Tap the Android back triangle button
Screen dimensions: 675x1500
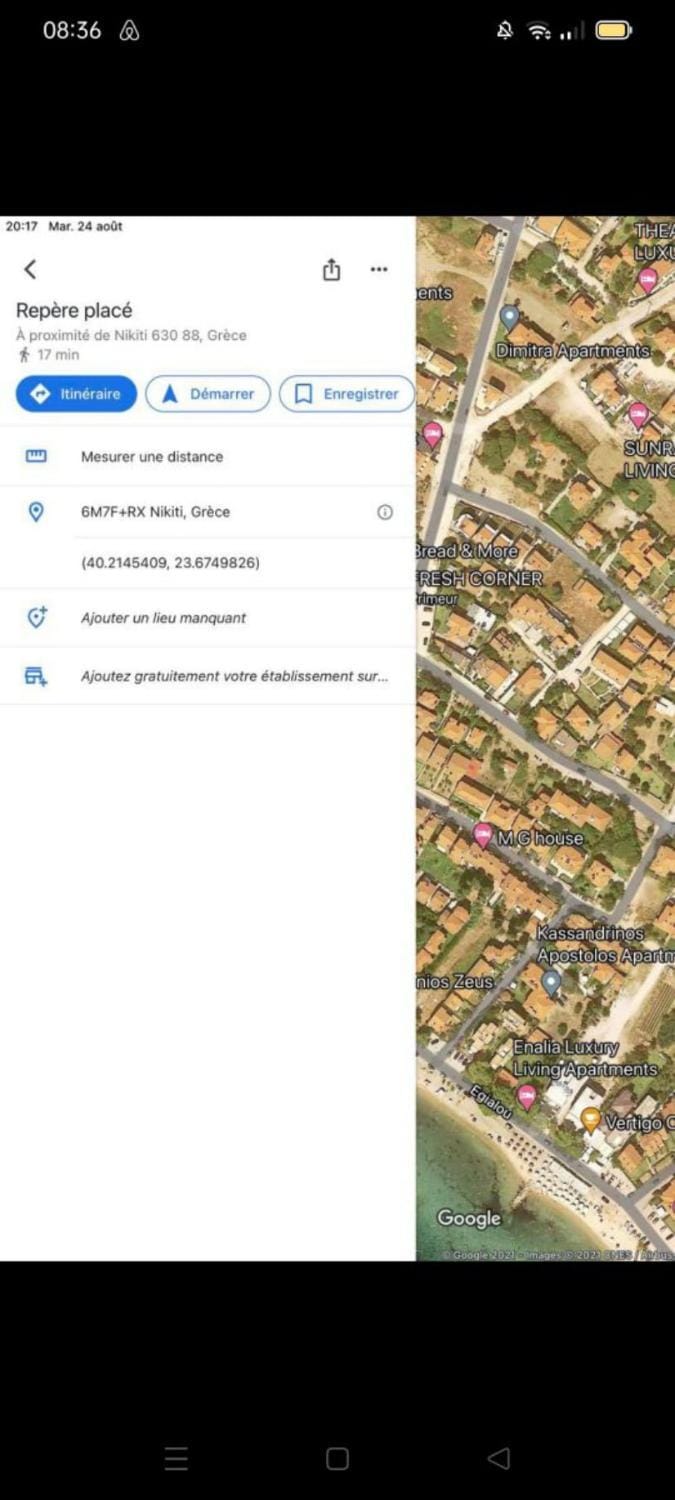[x=498, y=1459]
